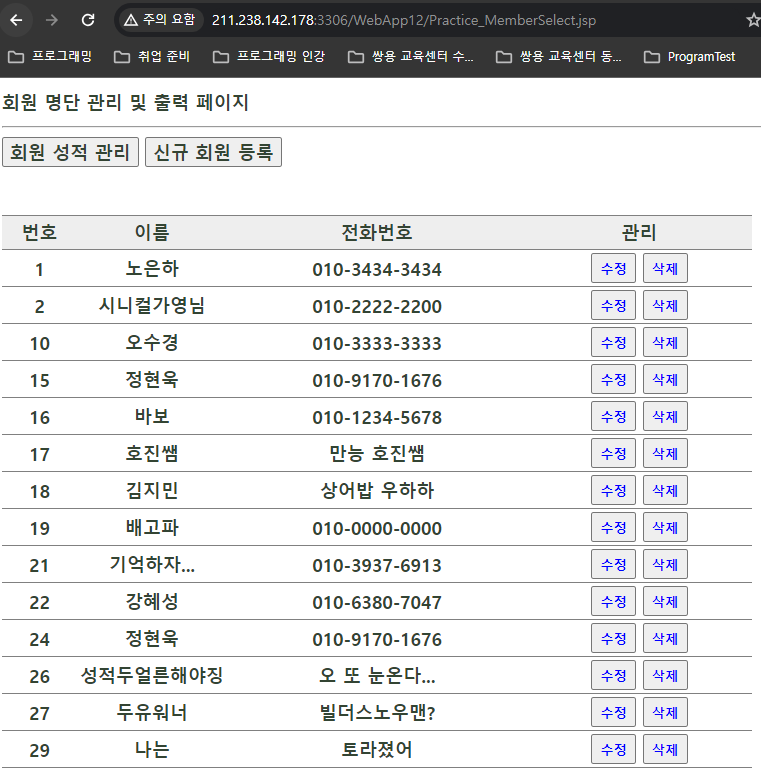This screenshot has height=778, width=761.
Task: Click the 만능 호진쌤 cell
Action: coord(377,454)
